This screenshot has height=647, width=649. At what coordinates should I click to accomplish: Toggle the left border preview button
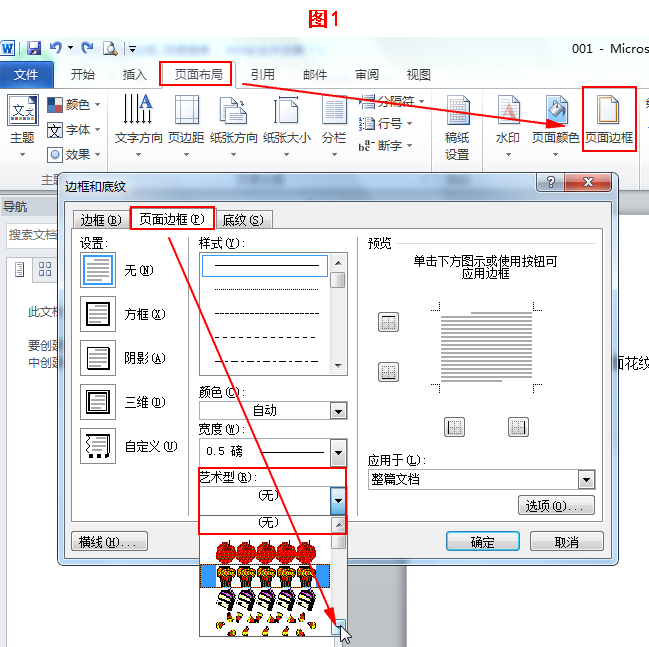454,427
